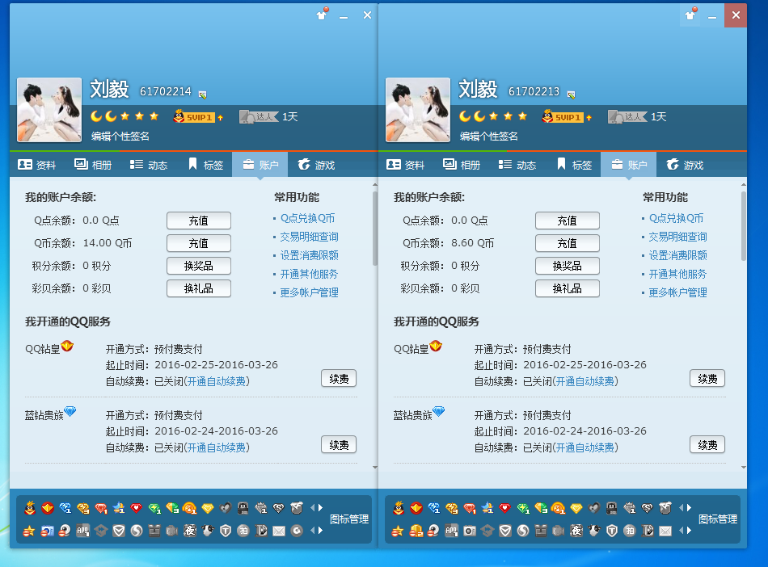Image resolution: width=768 pixels, height=567 pixels.
Task: Click the gold coins icon in window 61702213
Action: [x=416, y=531]
